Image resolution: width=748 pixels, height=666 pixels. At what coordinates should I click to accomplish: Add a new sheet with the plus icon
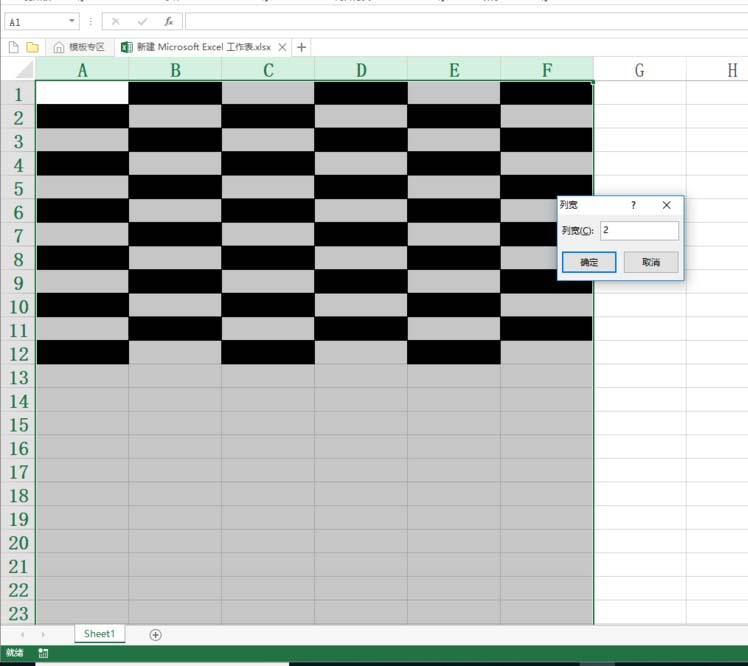tap(155, 634)
